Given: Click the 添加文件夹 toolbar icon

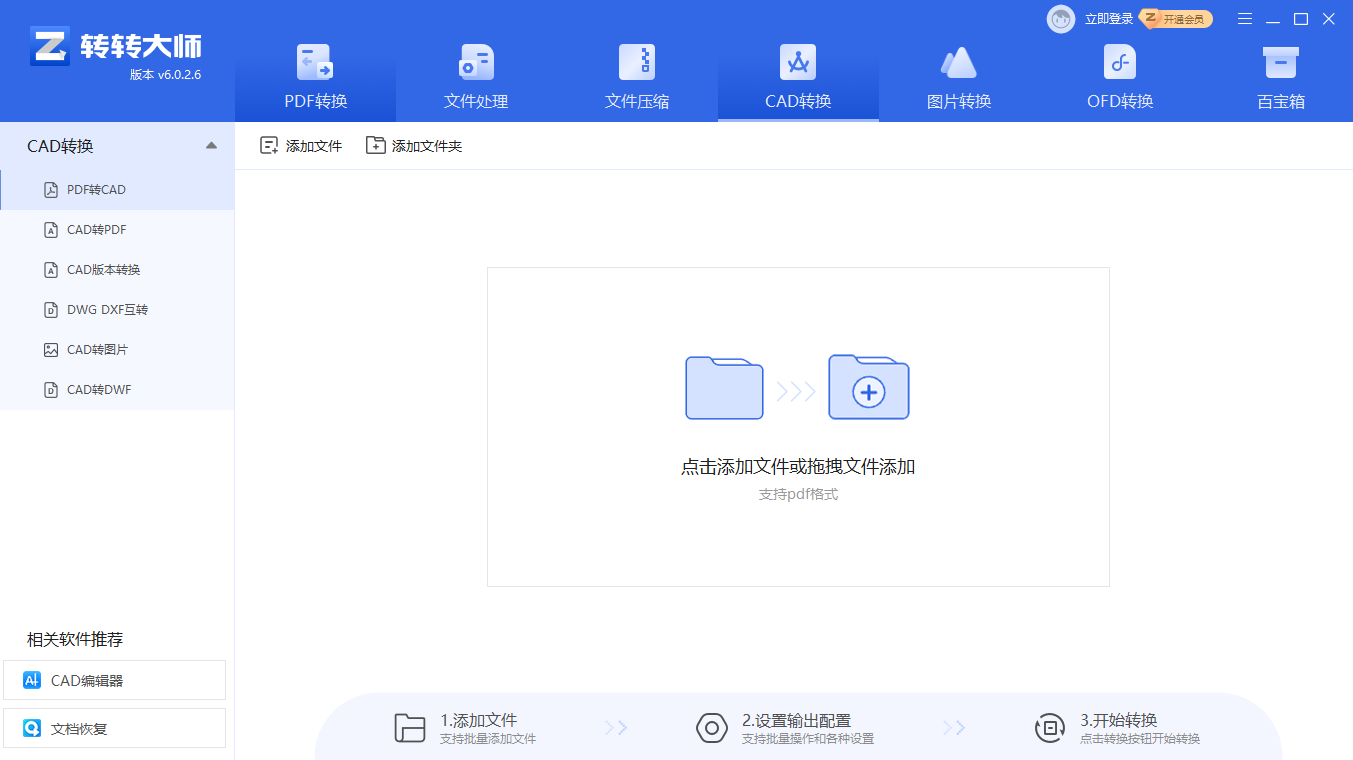Looking at the screenshot, I should [413, 145].
